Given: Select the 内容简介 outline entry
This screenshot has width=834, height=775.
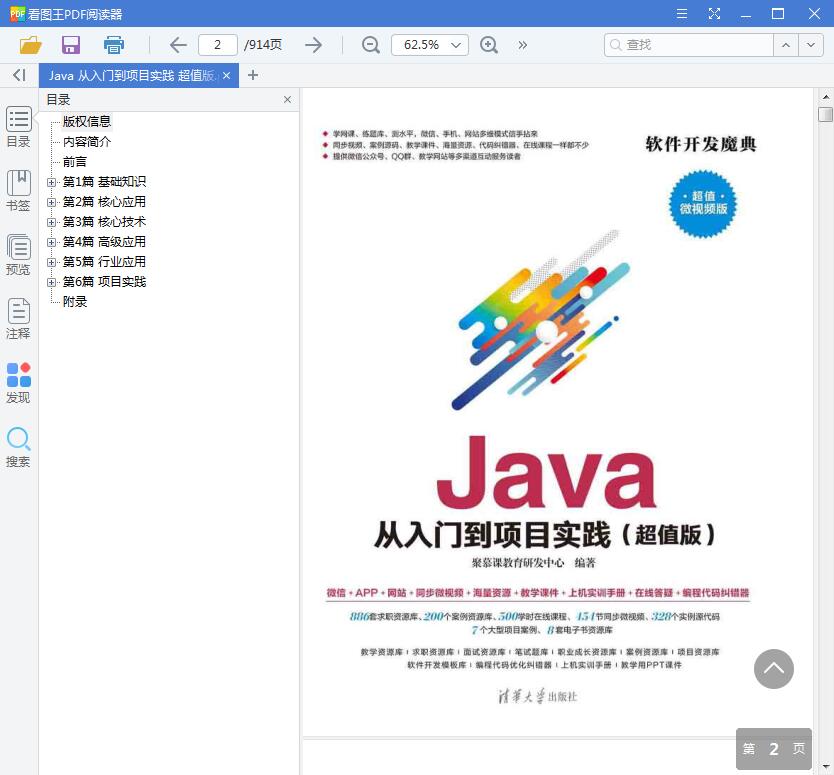Looking at the screenshot, I should [87, 141].
